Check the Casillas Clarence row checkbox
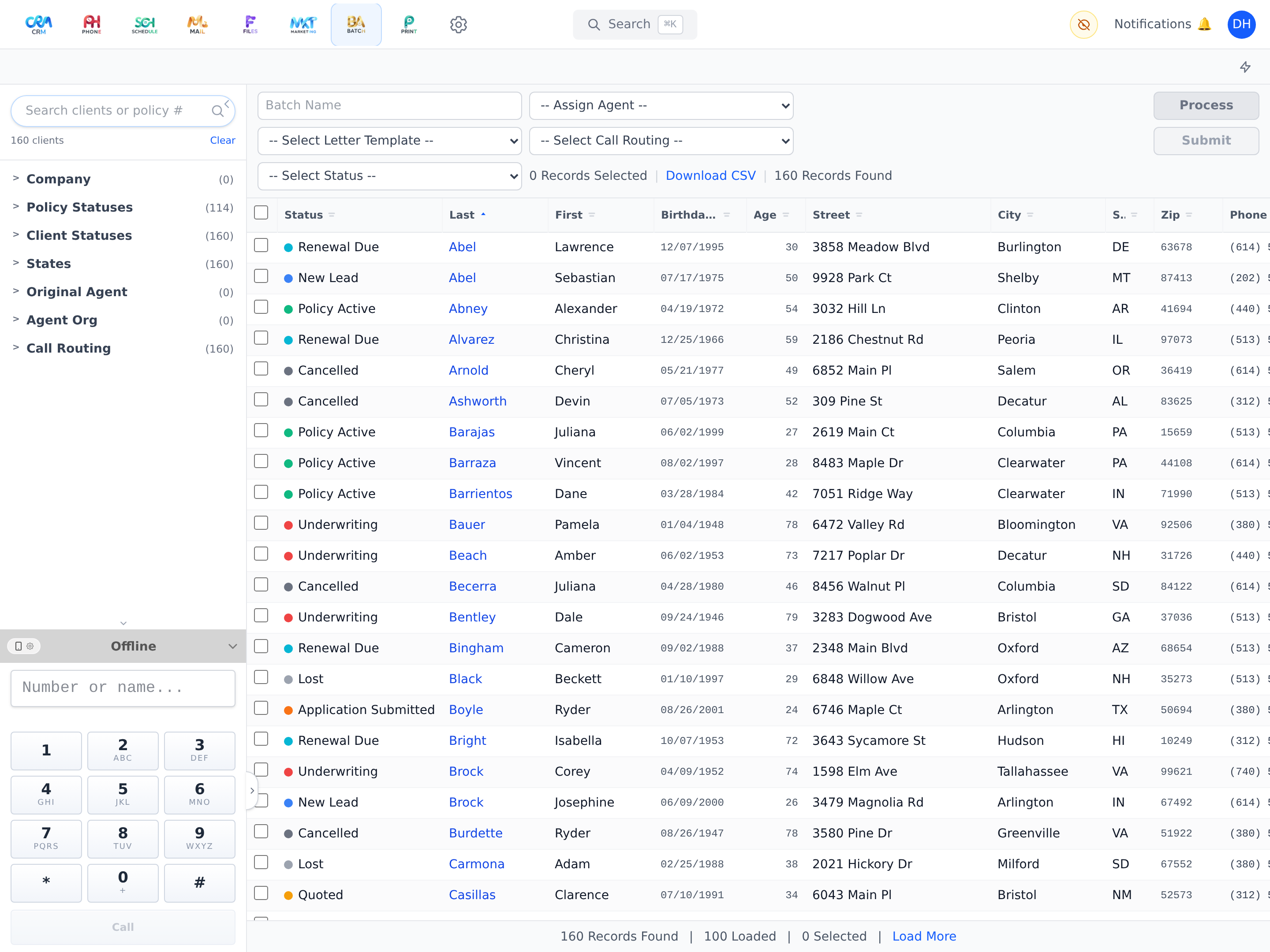This screenshot has height=952, width=1270. pyautogui.click(x=261, y=893)
